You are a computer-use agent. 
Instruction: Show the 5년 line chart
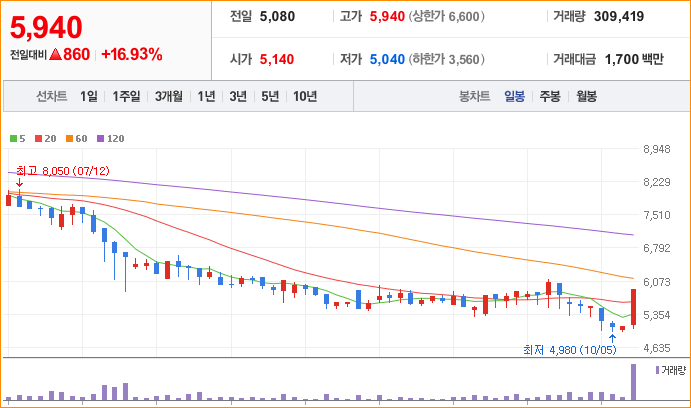270,96
